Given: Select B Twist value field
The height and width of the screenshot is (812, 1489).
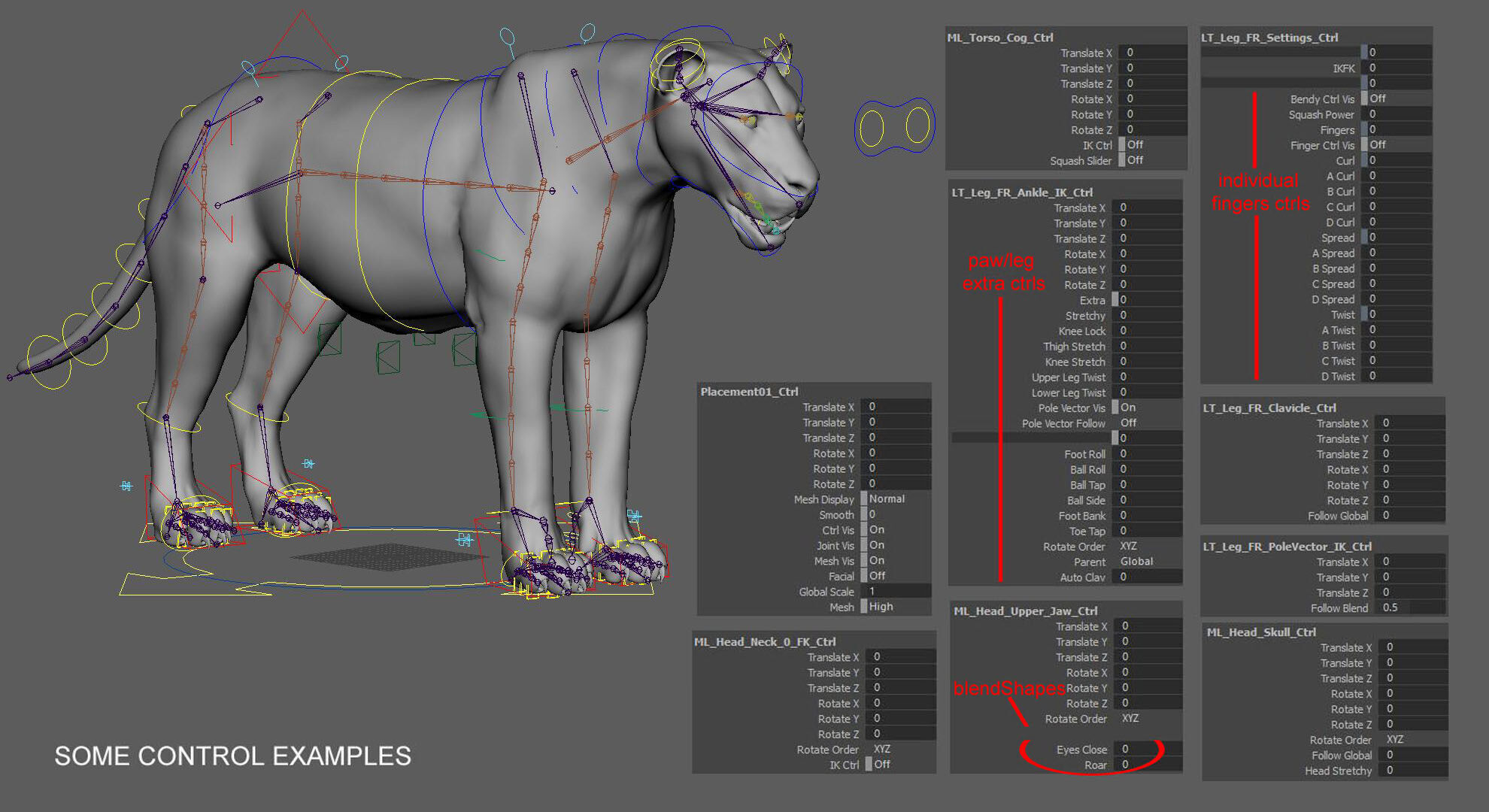Looking at the screenshot, I should [1397, 346].
